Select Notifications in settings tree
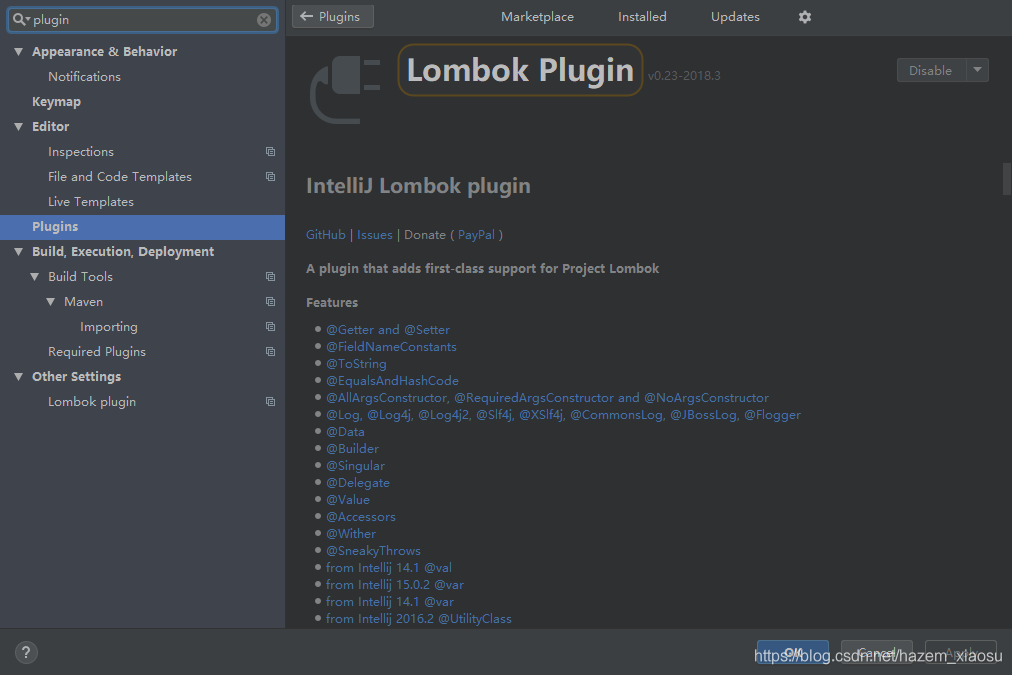1012x675 pixels. pyautogui.click(x=85, y=77)
